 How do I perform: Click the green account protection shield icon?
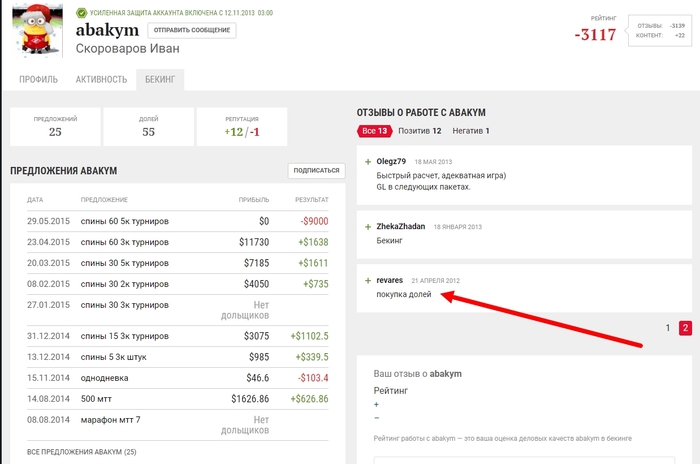click(81, 13)
